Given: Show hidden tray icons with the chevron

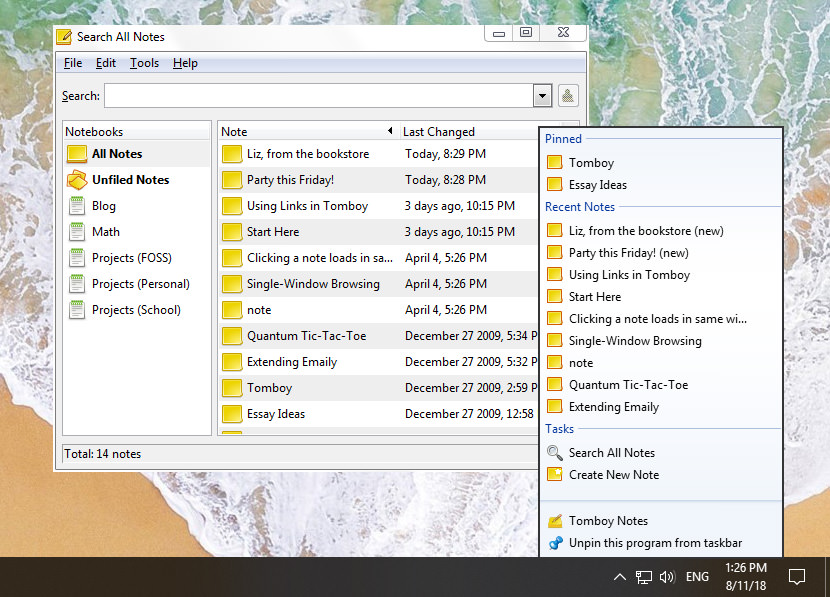Looking at the screenshot, I should pyautogui.click(x=619, y=577).
